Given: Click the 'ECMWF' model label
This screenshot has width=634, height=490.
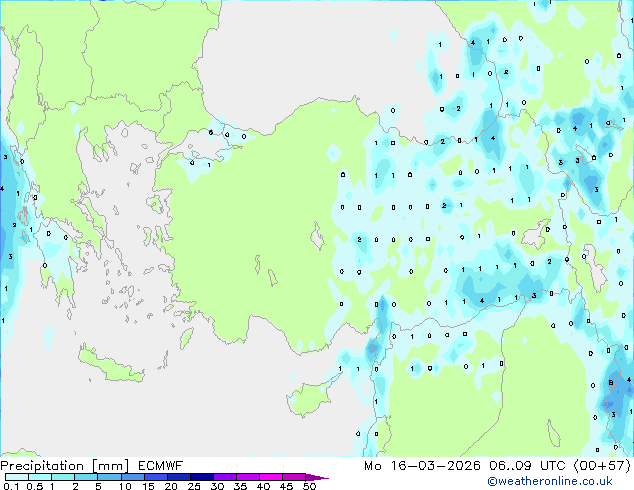Looking at the screenshot, I should (x=161, y=466).
